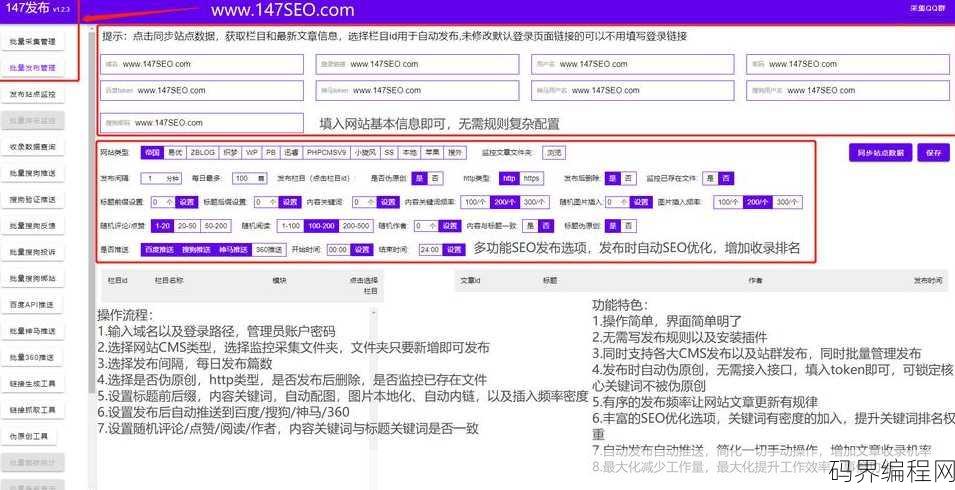This screenshot has width=955, height=490.
Task: Select 易优 as website type
Action: (x=174, y=153)
